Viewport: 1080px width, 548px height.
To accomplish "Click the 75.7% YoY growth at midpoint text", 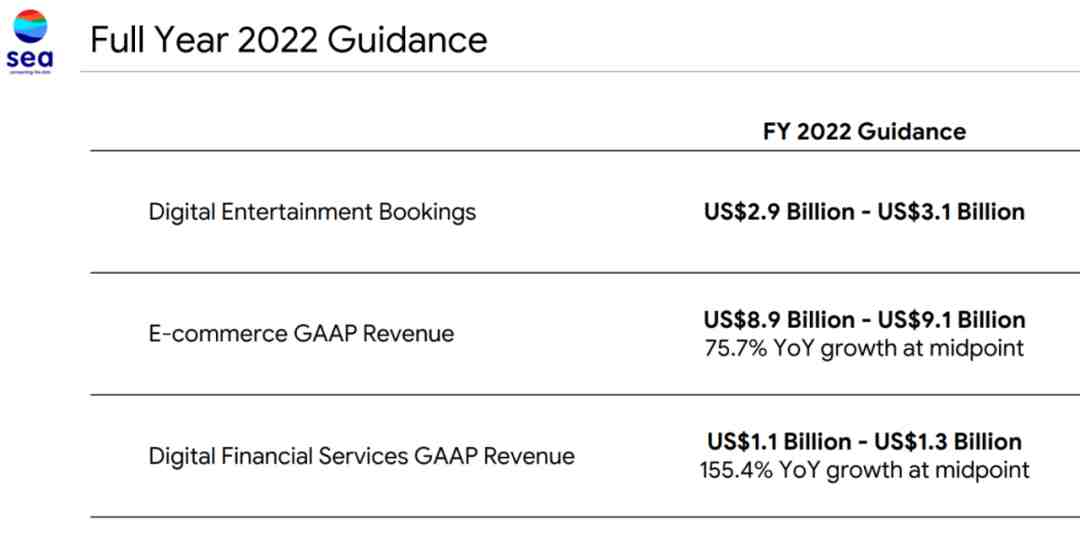I will tap(864, 348).
